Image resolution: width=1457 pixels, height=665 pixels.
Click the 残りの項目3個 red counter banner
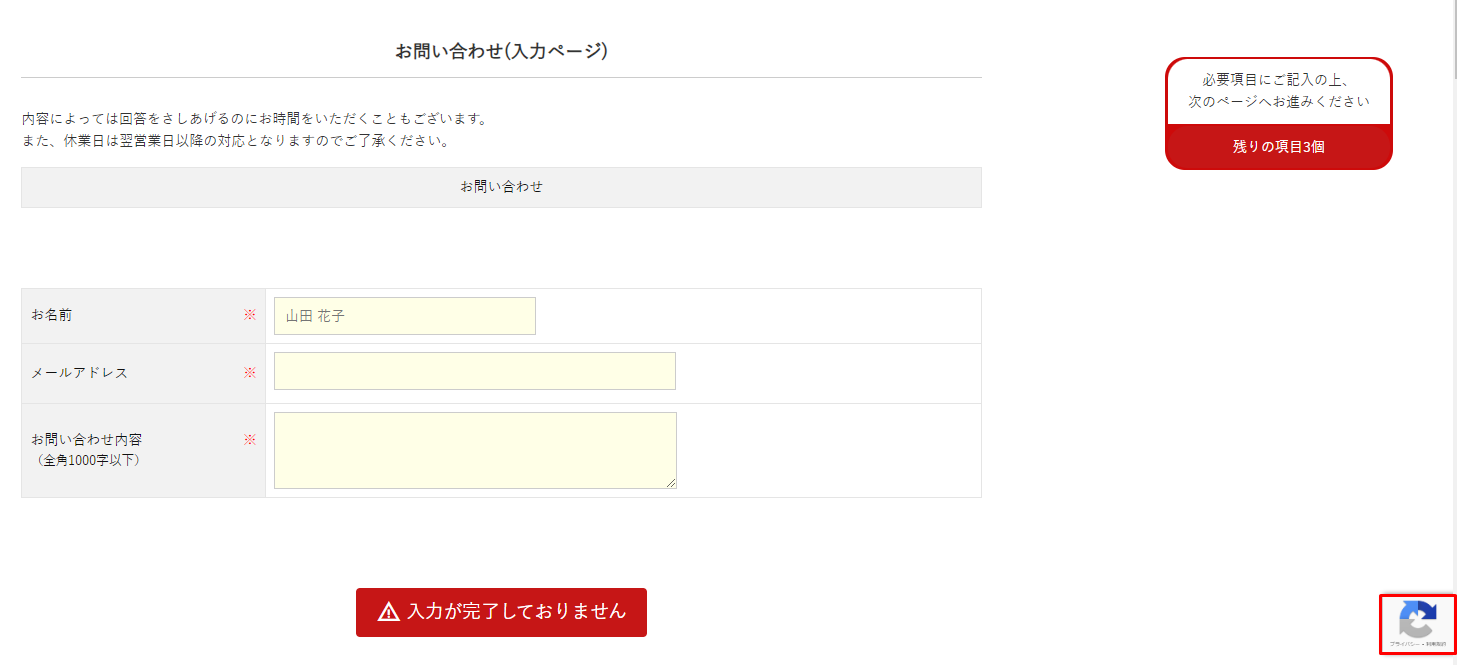(1278, 147)
